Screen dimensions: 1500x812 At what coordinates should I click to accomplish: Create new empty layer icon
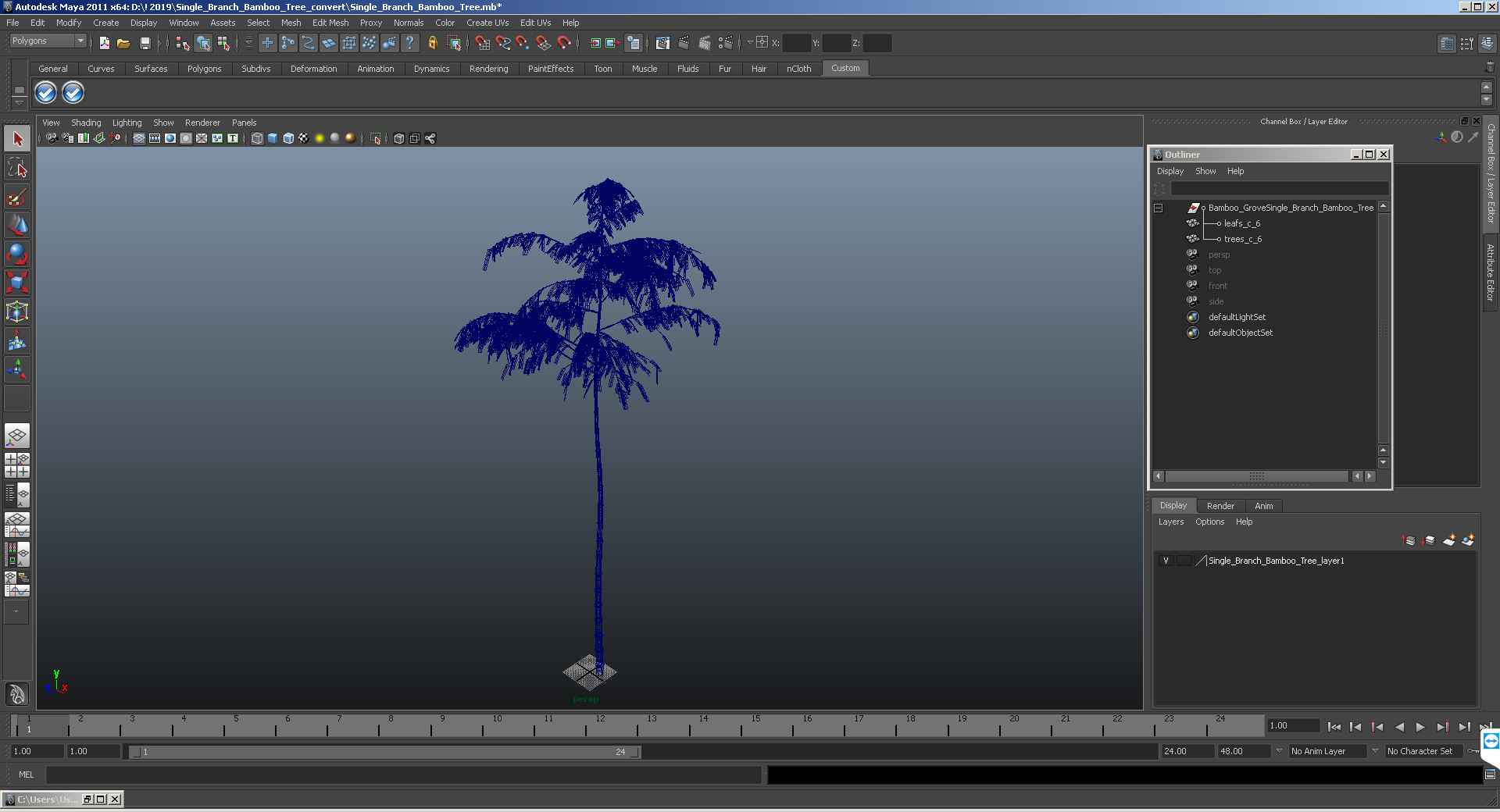pos(1449,540)
